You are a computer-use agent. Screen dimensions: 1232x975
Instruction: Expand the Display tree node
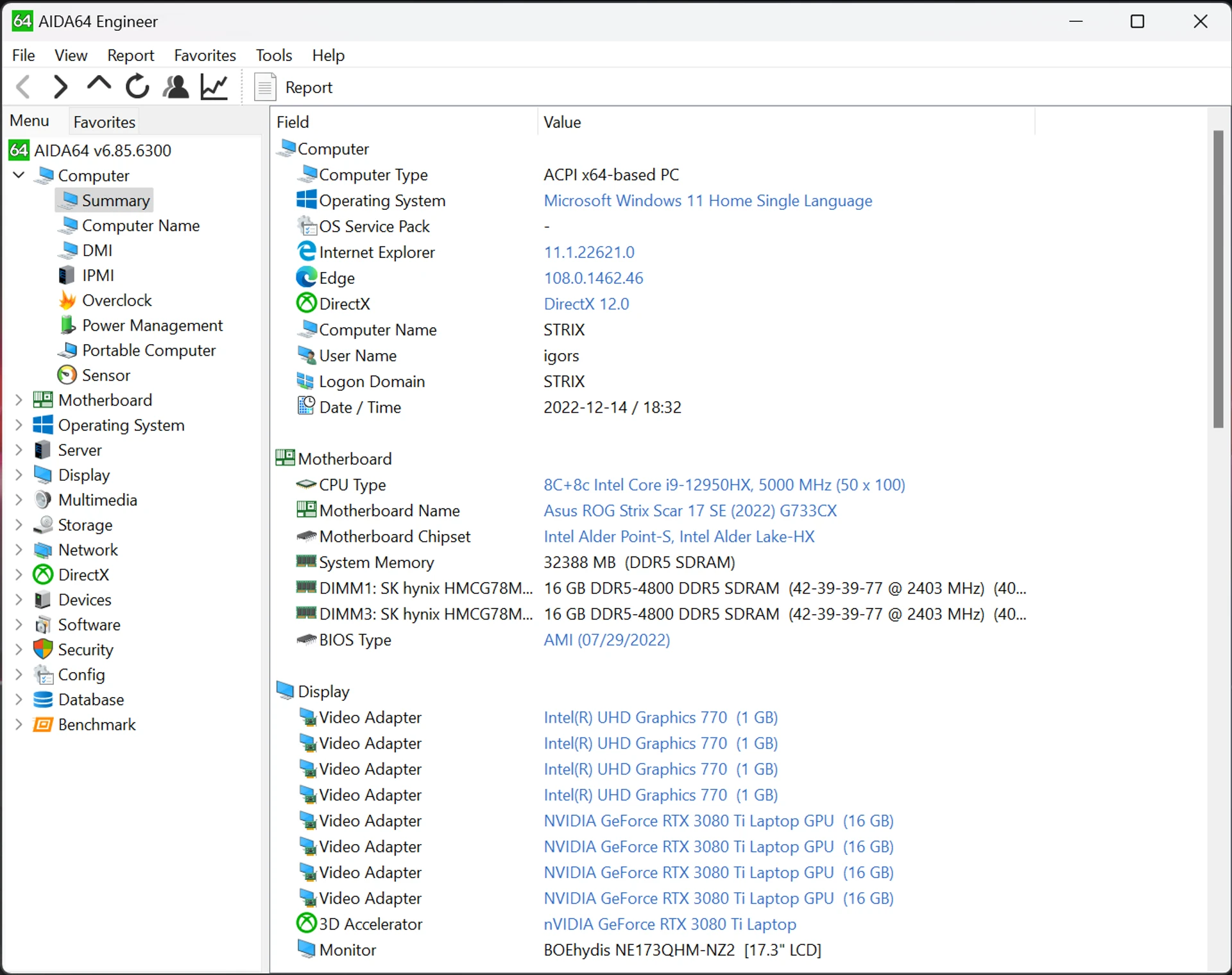(19, 475)
